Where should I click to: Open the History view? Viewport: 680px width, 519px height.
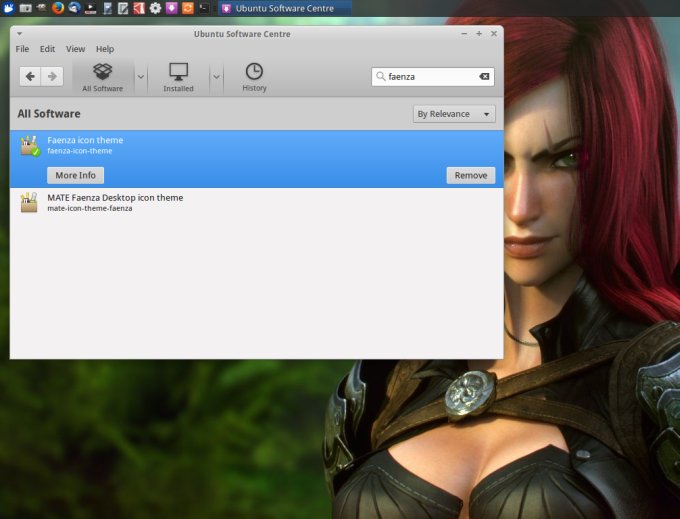[254, 77]
